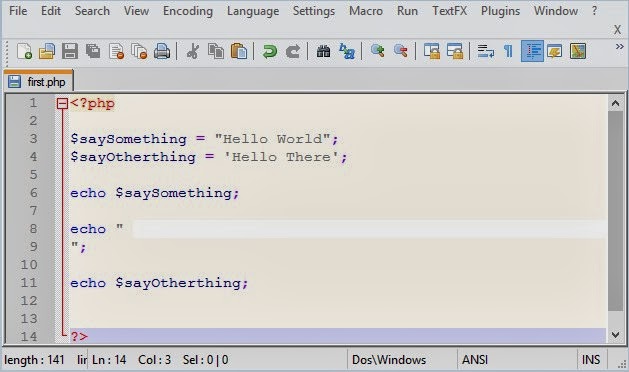Toggle the highlighted indent guide icon

point(532,51)
